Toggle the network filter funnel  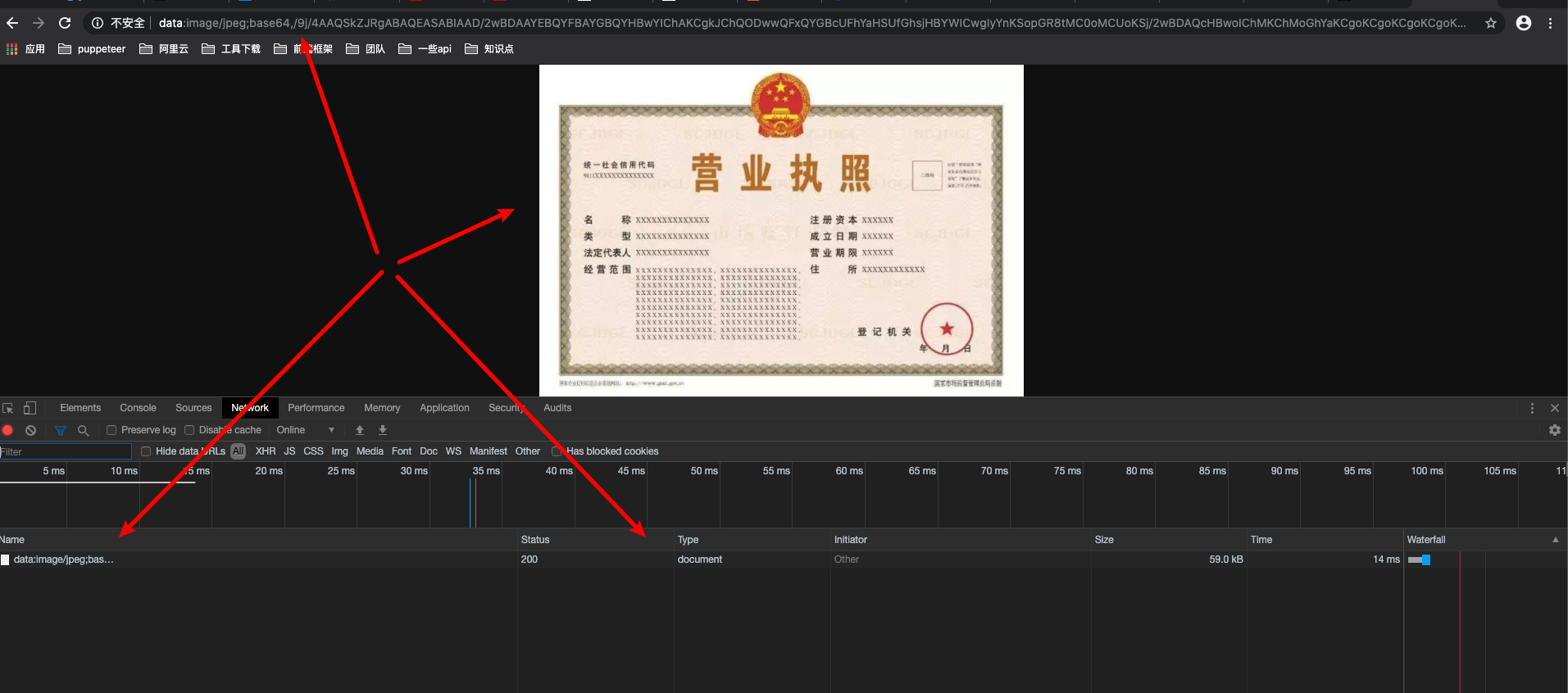[60, 430]
